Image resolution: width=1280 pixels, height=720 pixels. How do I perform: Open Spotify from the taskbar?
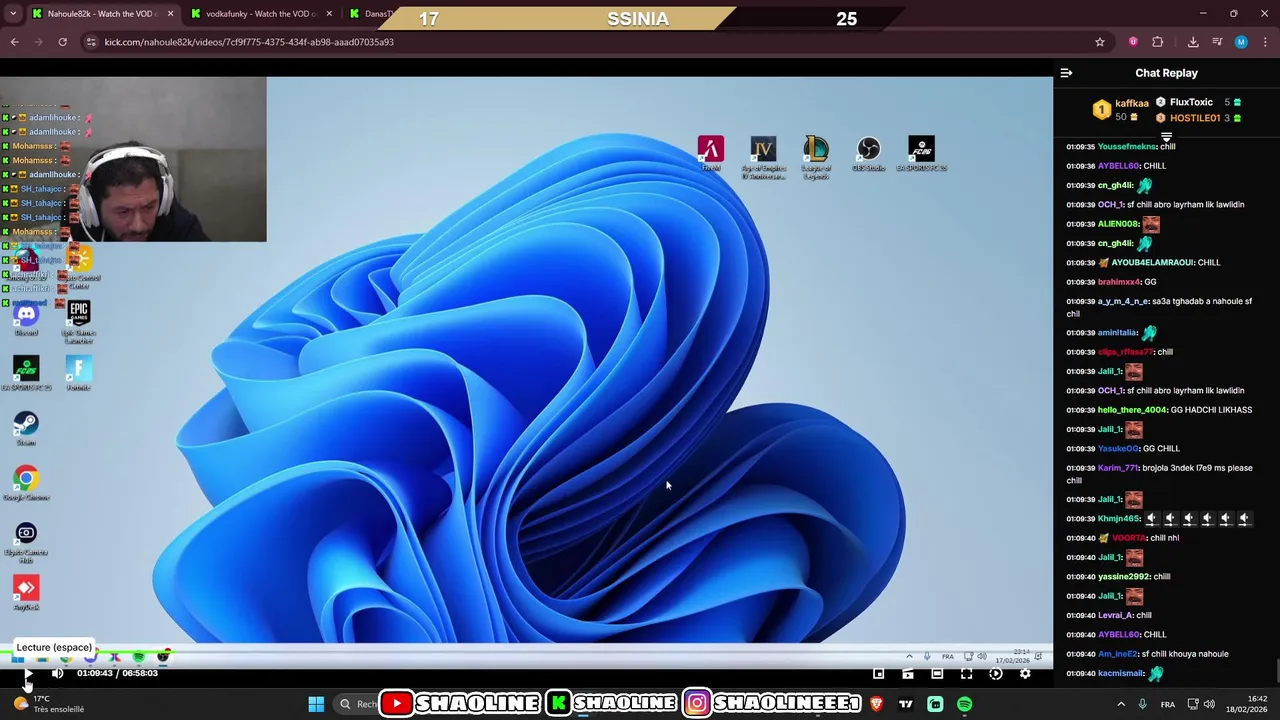coord(964,704)
